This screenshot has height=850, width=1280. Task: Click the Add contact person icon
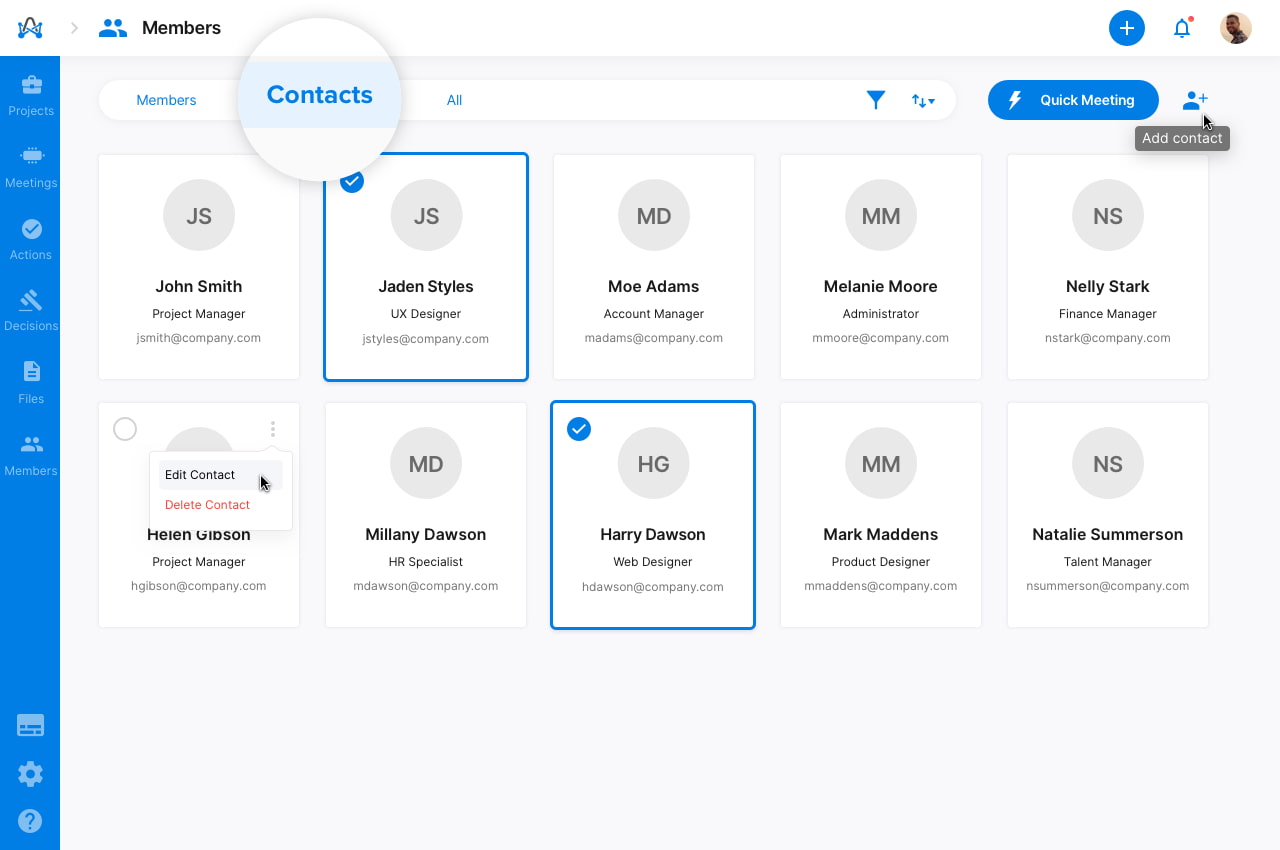click(1195, 100)
